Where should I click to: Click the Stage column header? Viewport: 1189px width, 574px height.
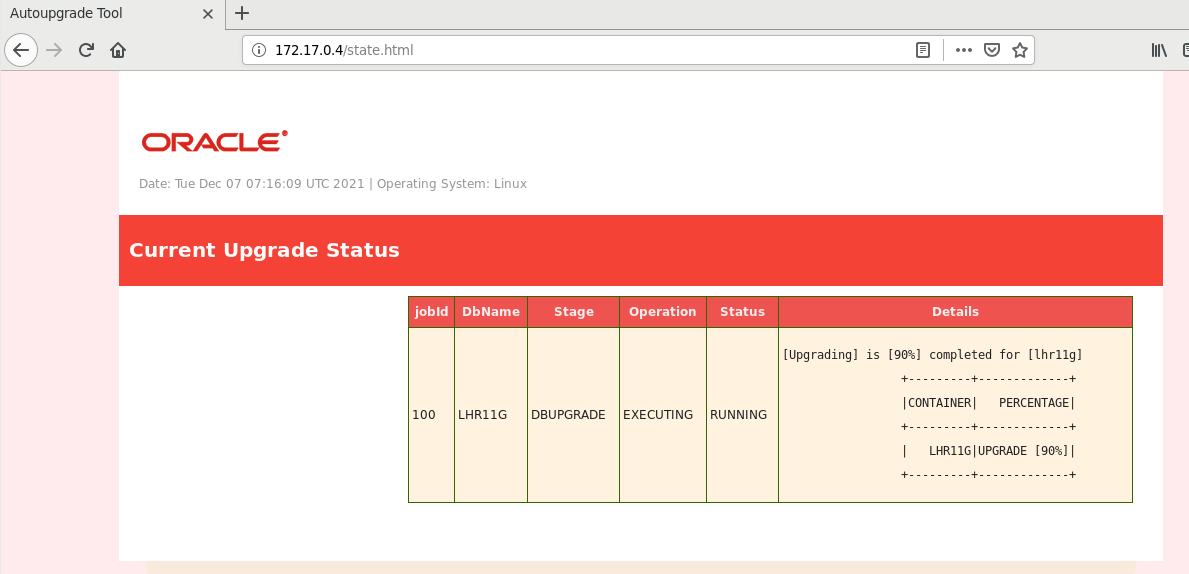click(573, 312)
